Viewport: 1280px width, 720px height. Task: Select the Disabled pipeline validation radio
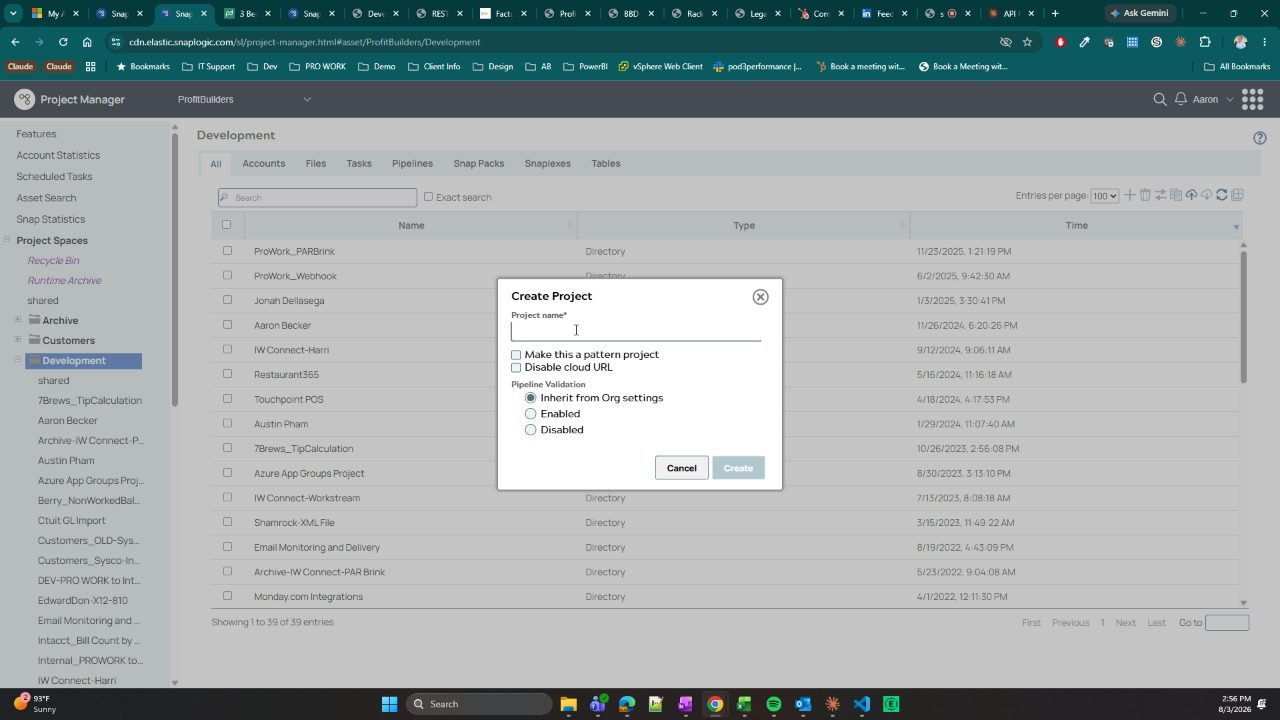531,430
